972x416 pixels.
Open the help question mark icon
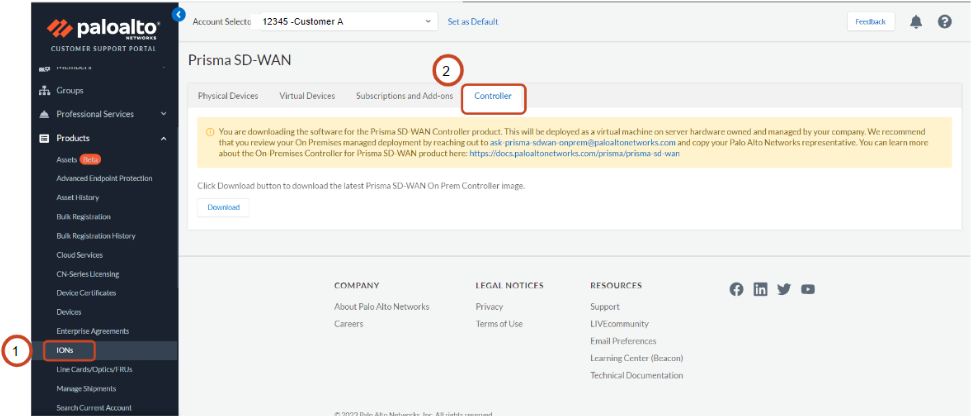(x=944, y=22)
